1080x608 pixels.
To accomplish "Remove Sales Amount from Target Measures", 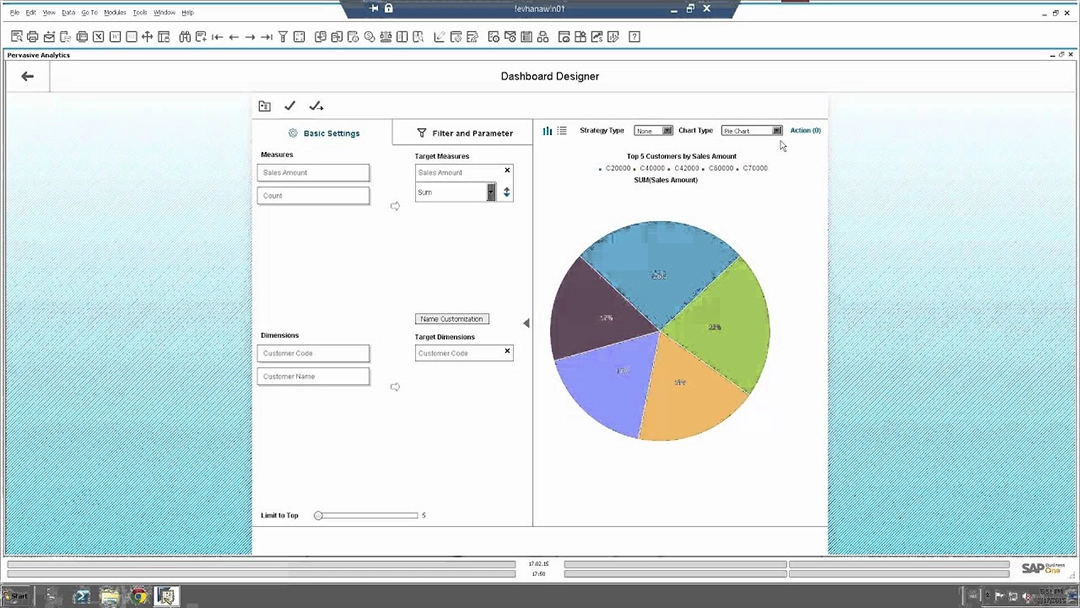I will 507,171.
